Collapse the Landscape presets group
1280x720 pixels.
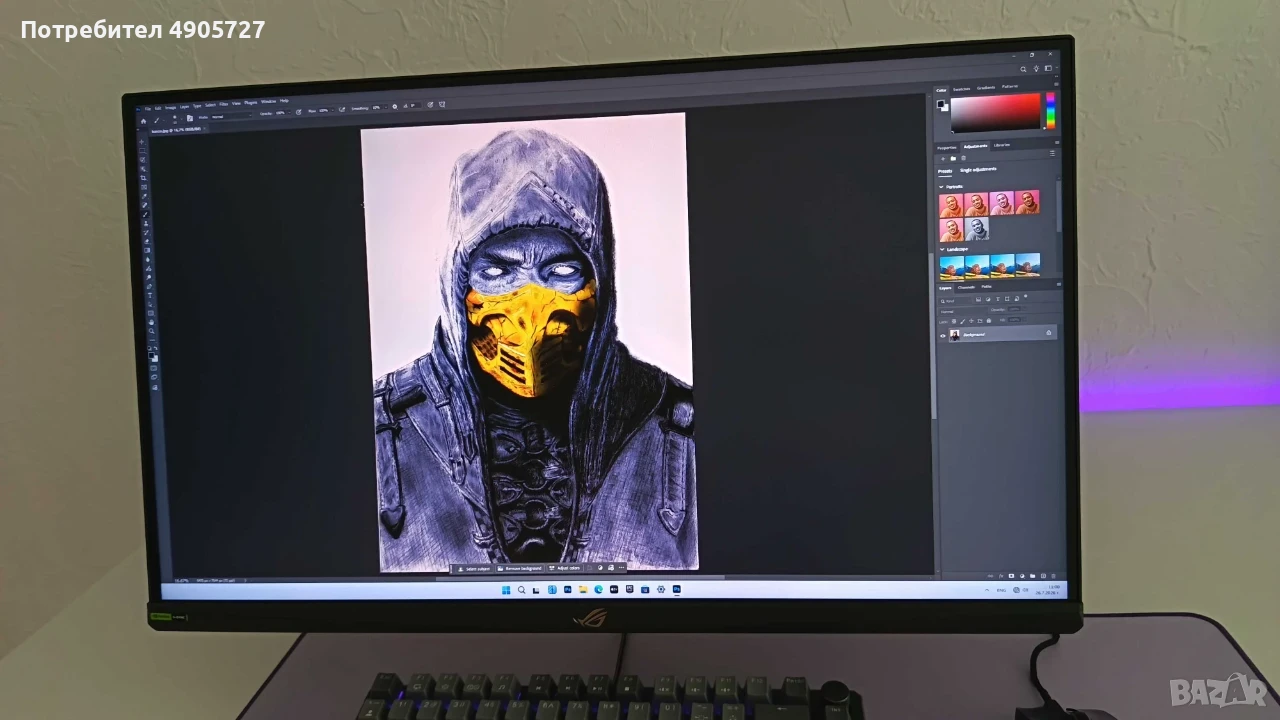(941, 249)
